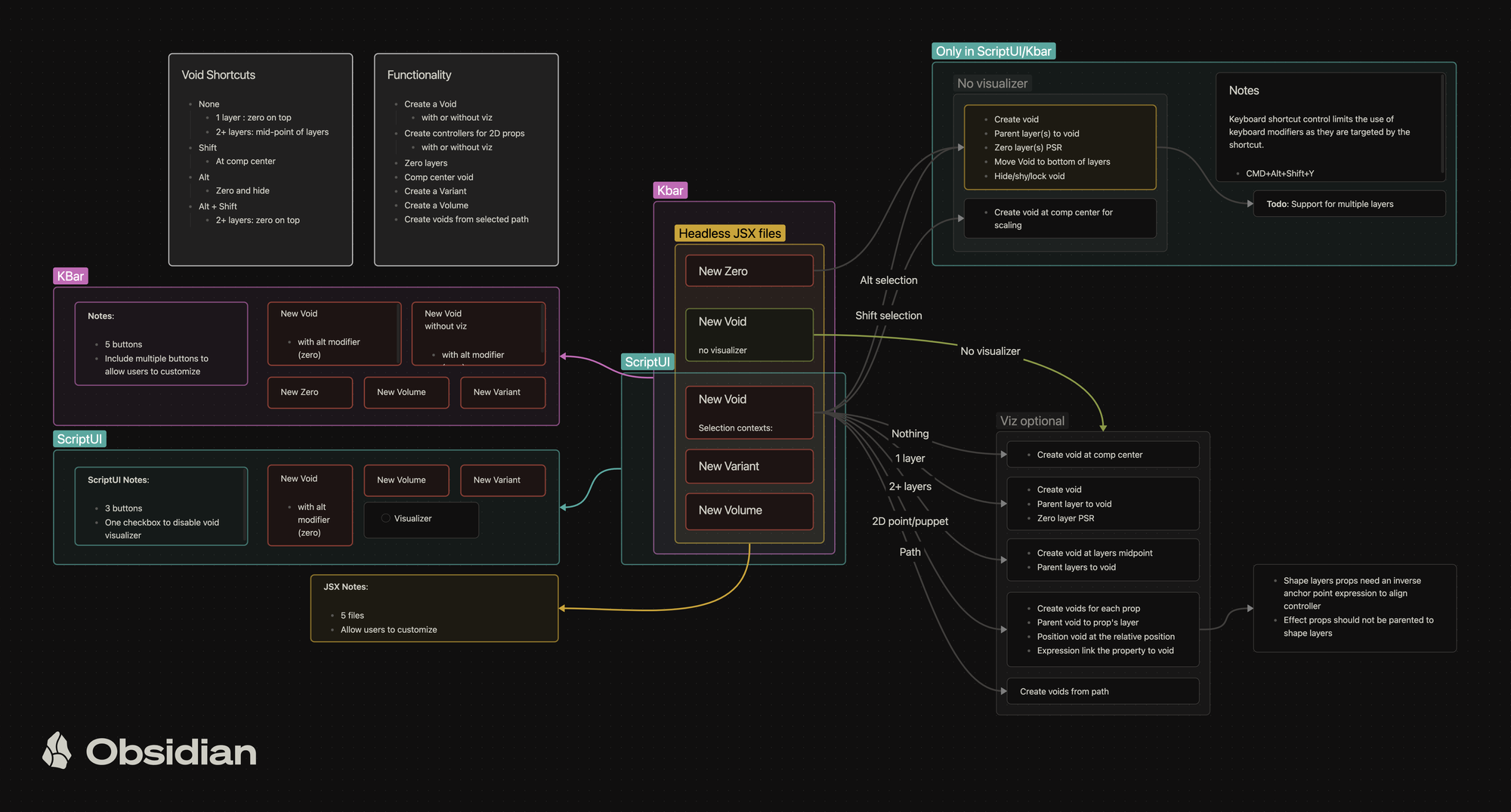
Task: Select the New Void without viz card
Action: coord(478,334)
